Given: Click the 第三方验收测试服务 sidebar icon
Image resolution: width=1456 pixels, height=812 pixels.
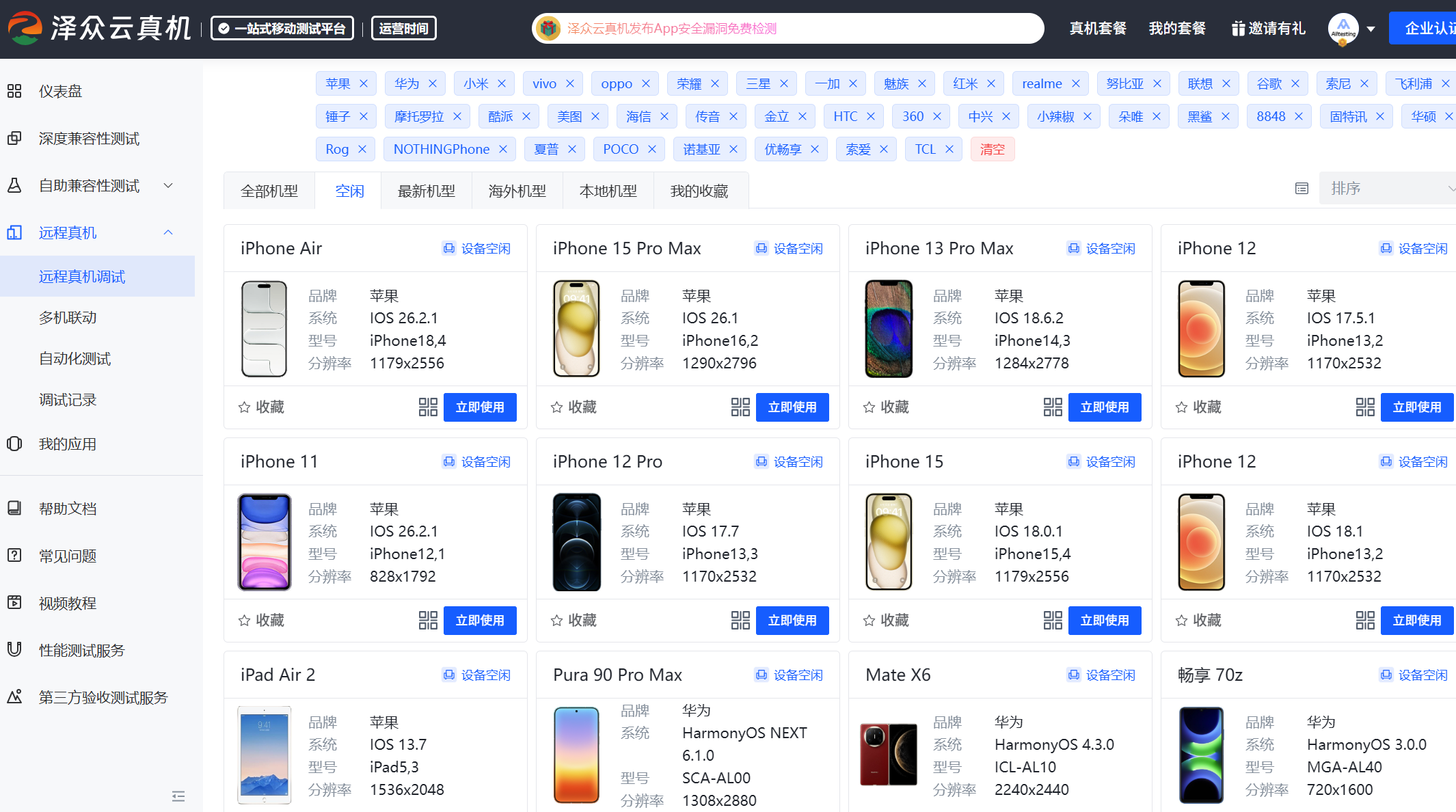Looking at the screenshot, I should click(14, 696).
